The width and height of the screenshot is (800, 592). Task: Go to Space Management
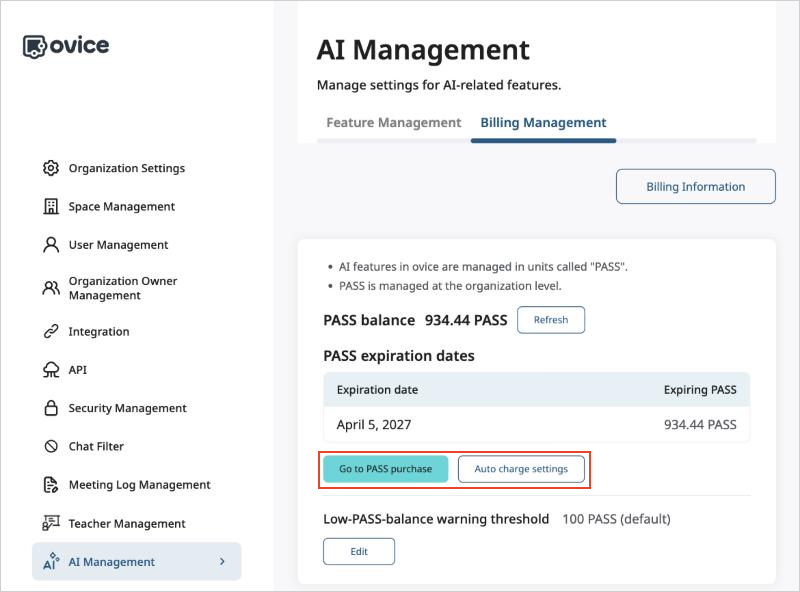click(x=121, y=206)
